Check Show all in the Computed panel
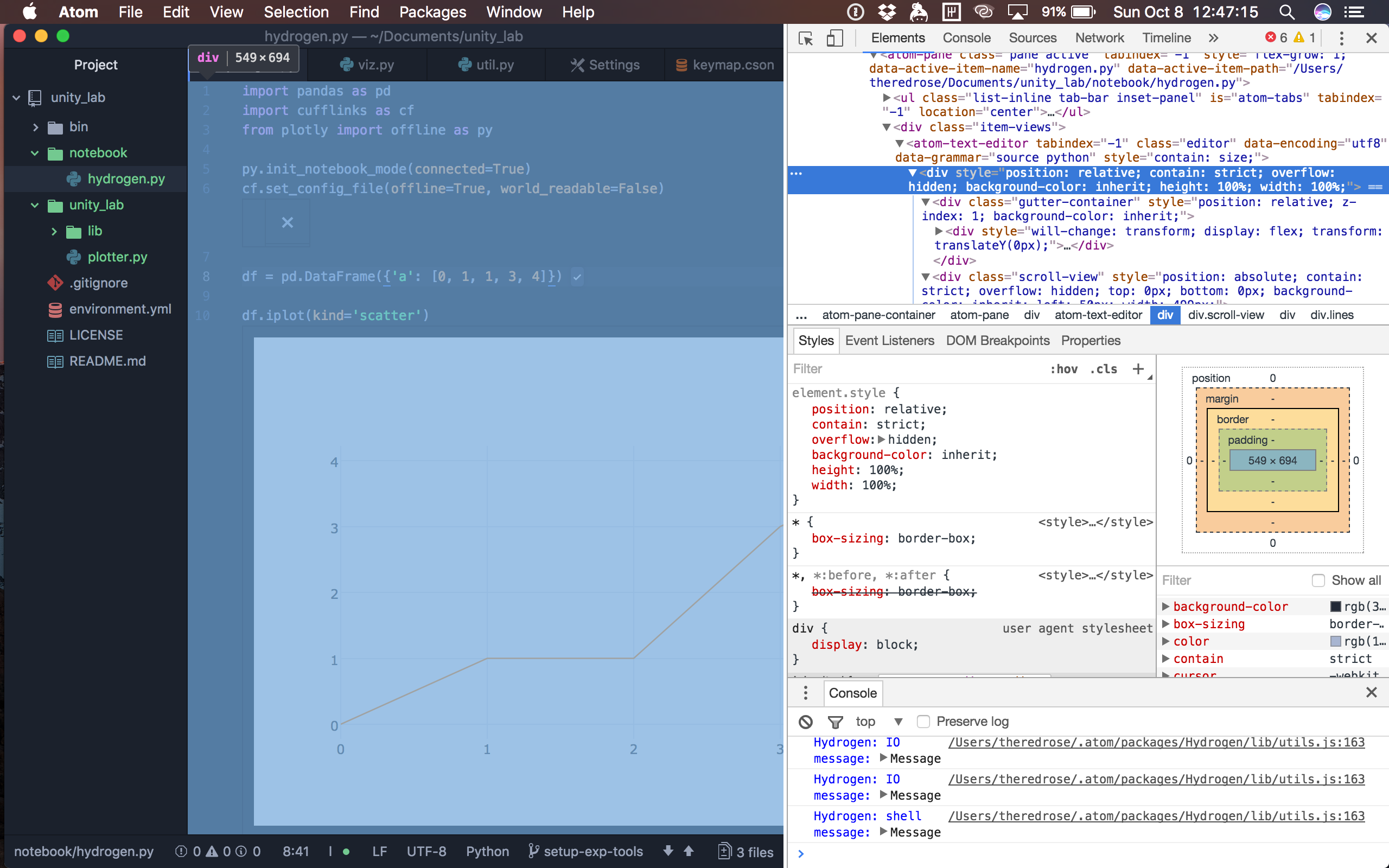The image size is (1389, 868). [x=1318, y=580]
